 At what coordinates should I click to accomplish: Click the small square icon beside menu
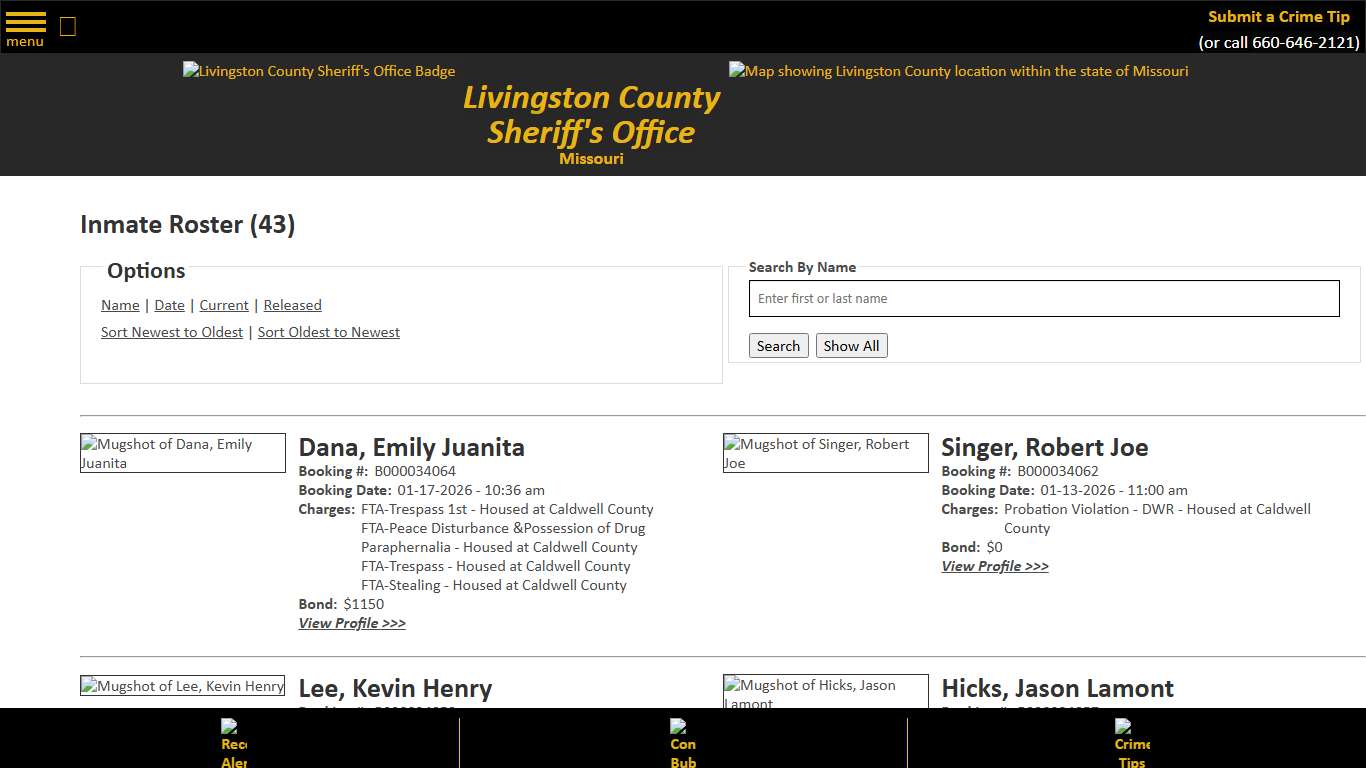pos(67,26)
